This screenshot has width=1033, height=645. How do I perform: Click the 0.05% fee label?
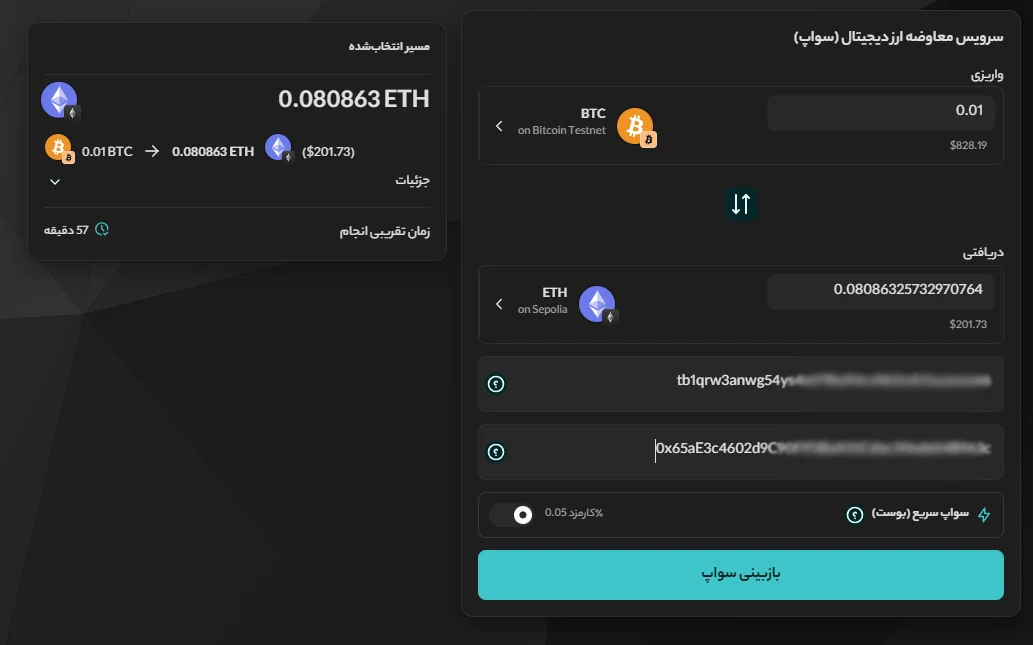tap(573, 513)
